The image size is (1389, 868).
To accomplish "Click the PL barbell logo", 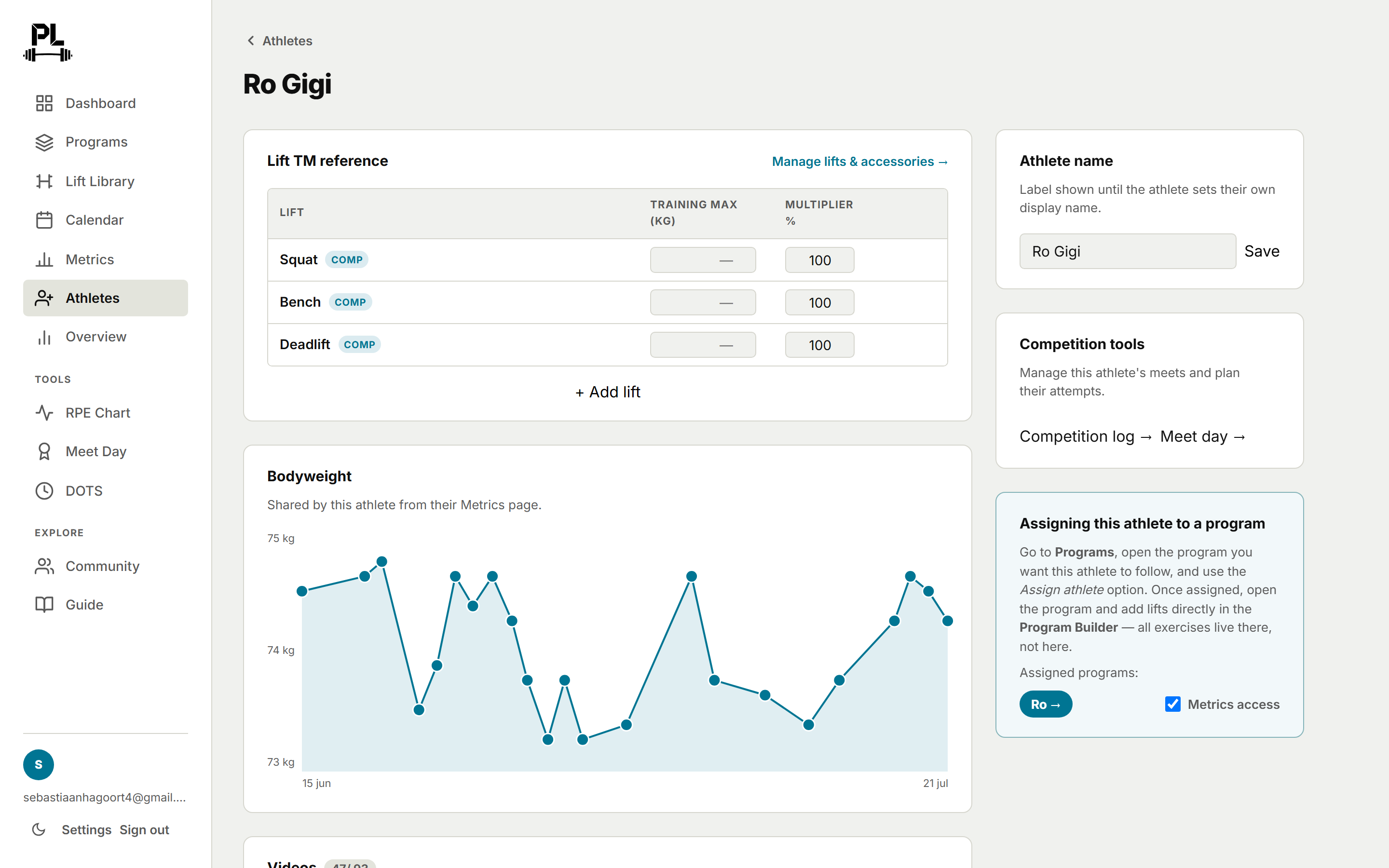I will pos(48,42).
